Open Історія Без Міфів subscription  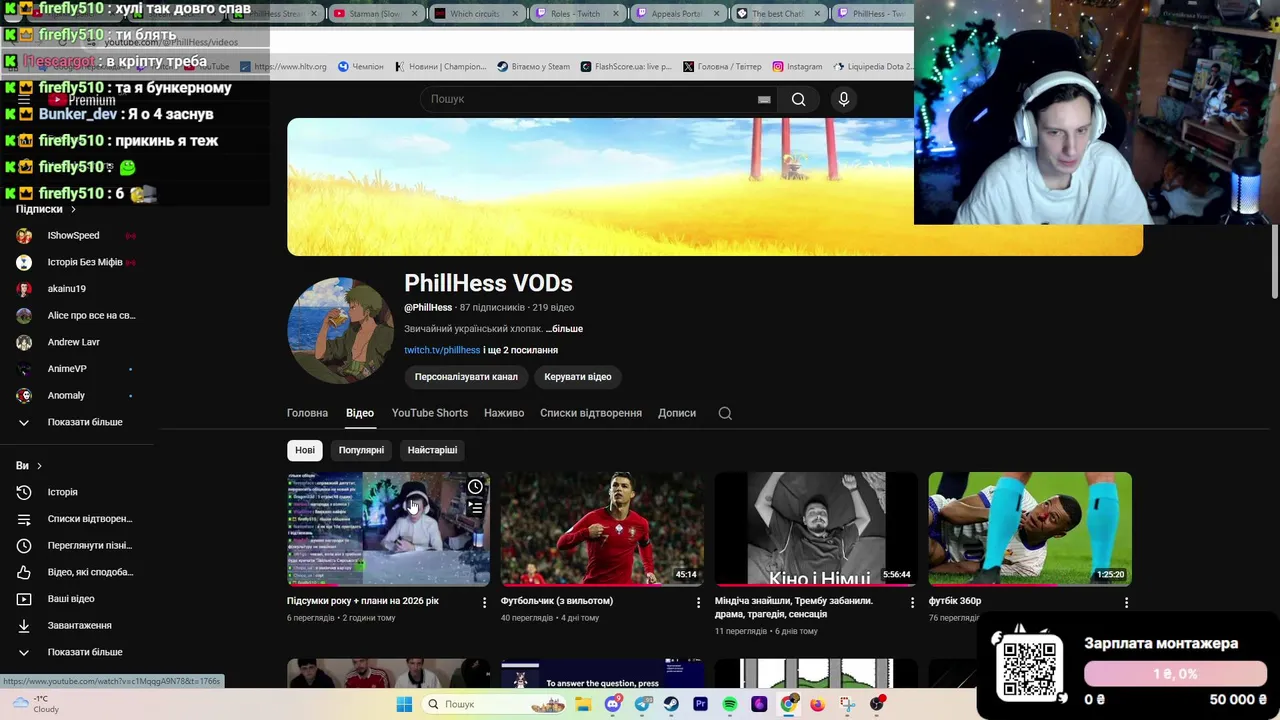(x=77, y=262)
